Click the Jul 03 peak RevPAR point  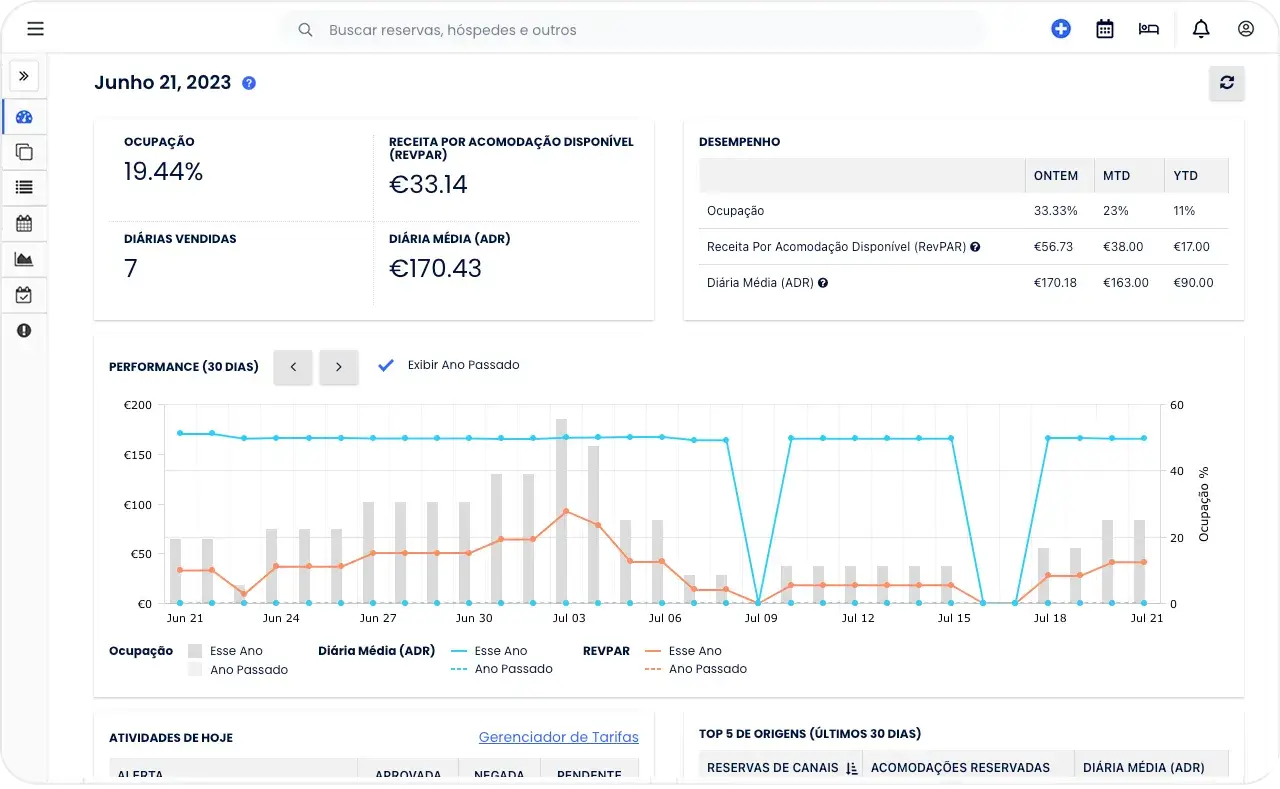pyautogui.click(x=566, y=511)
